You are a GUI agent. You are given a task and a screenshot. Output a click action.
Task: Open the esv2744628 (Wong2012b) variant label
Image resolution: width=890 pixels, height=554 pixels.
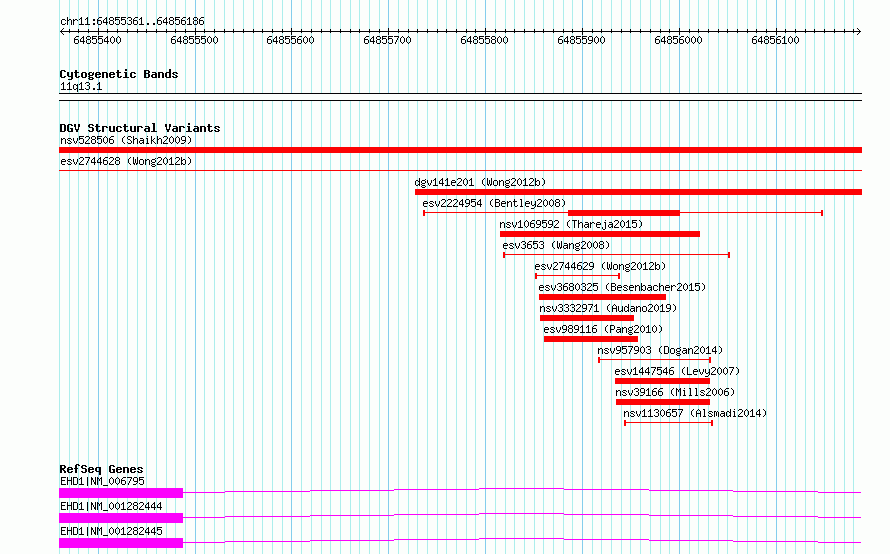pos(126,161)
